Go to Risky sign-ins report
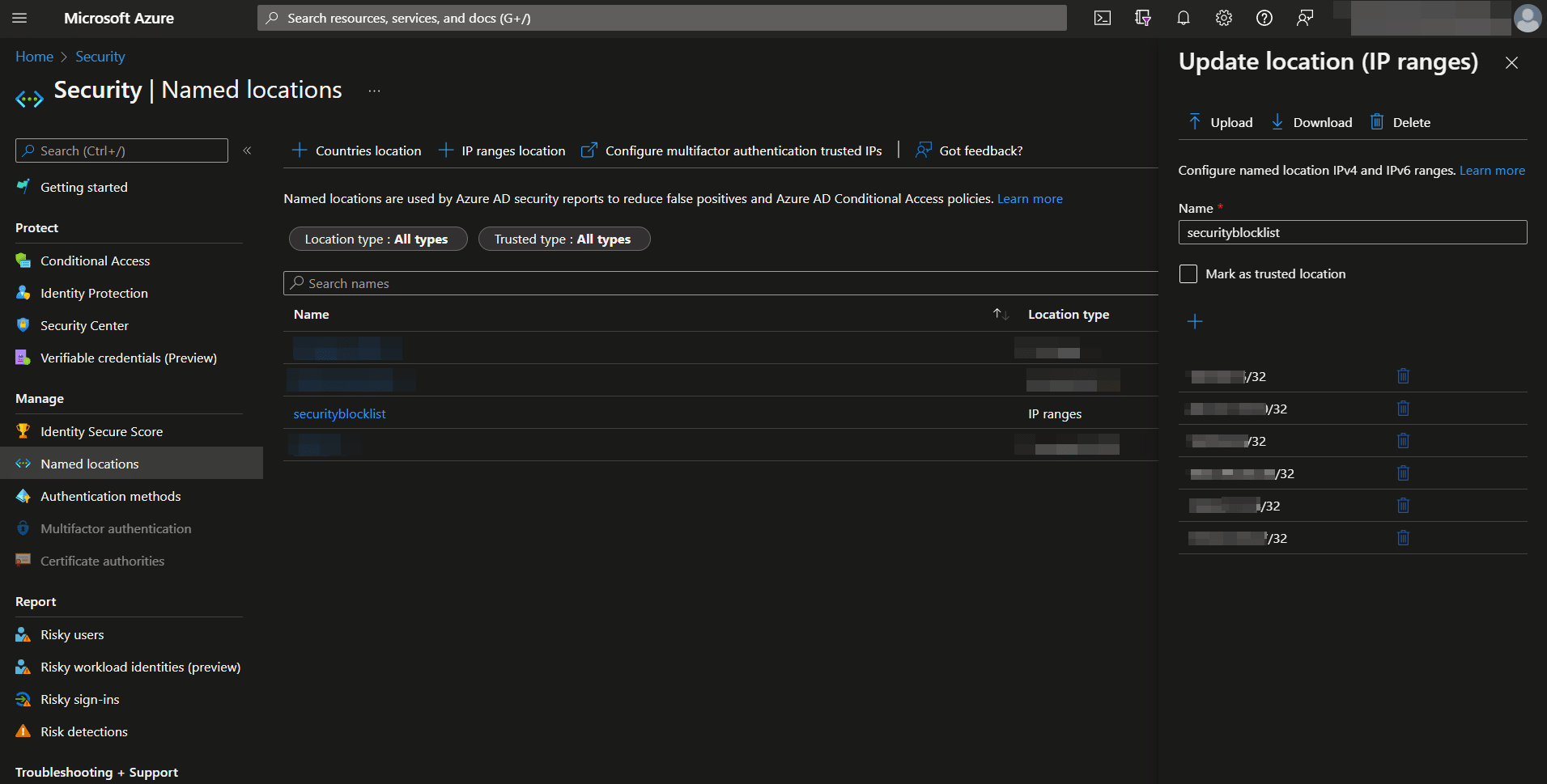Image resolution: width=1547 pixels, height=784 pixels. click(79, 699)
